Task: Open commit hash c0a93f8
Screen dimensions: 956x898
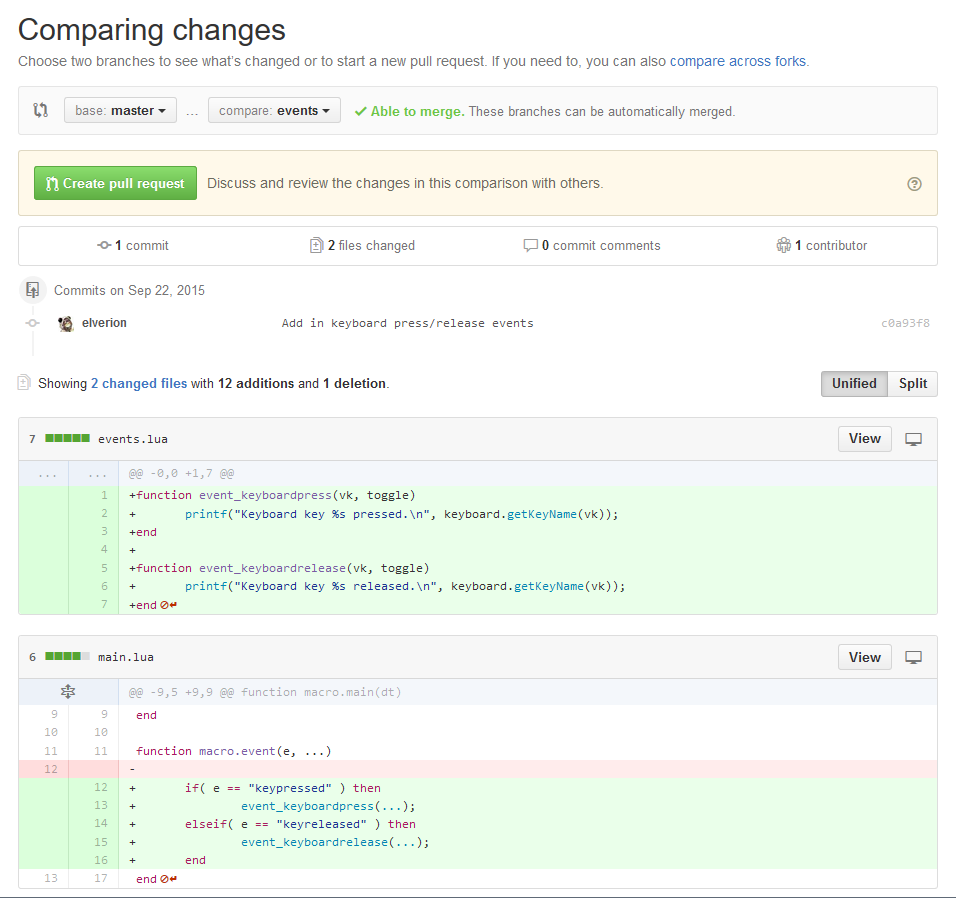Action: tap(905, 324)
